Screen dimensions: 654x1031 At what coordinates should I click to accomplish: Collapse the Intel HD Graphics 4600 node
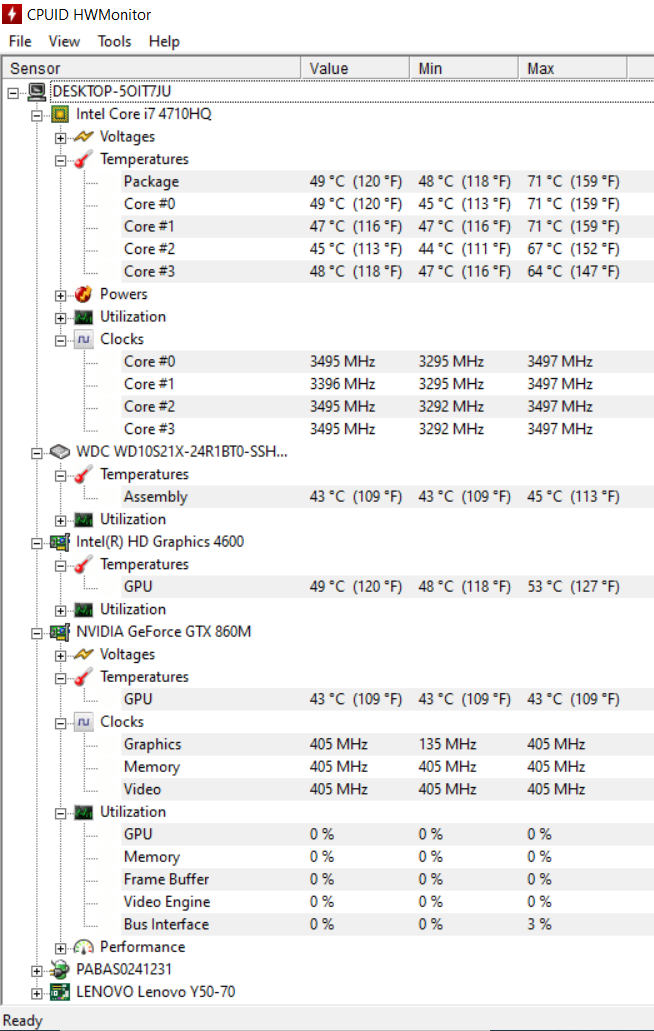click(37, 543)
